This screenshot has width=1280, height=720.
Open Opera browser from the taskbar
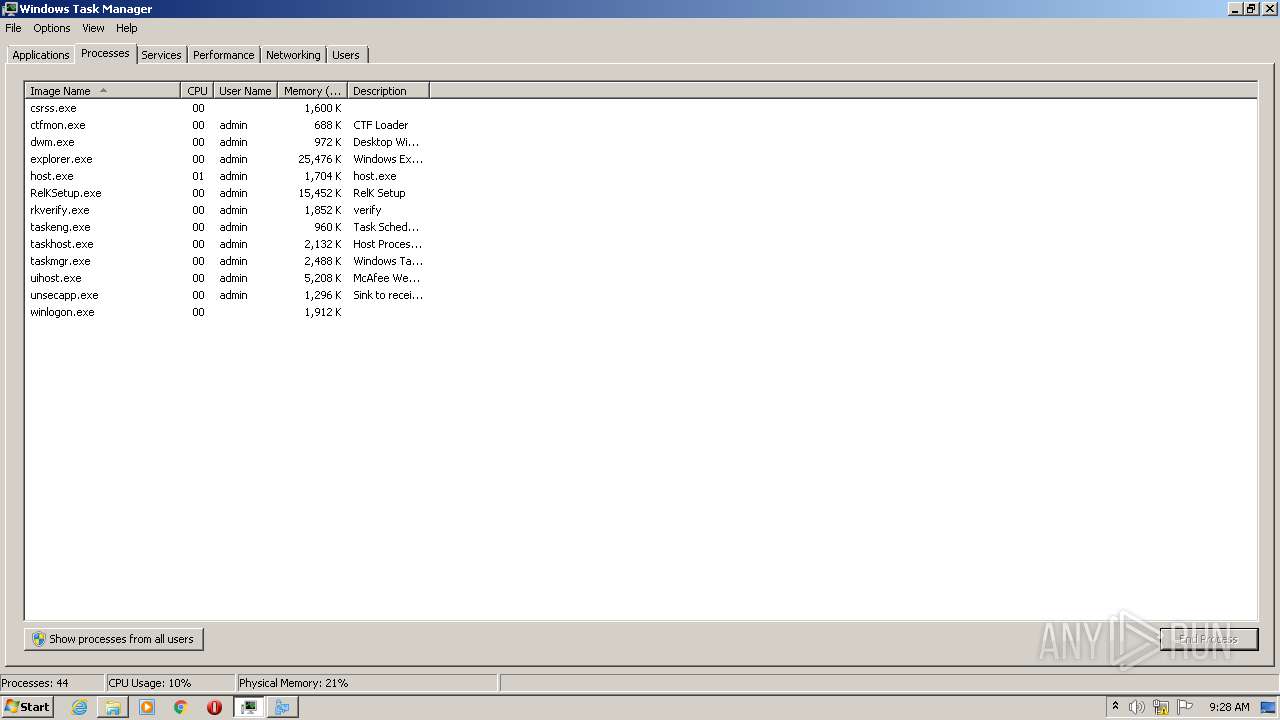tap(214, 707)
